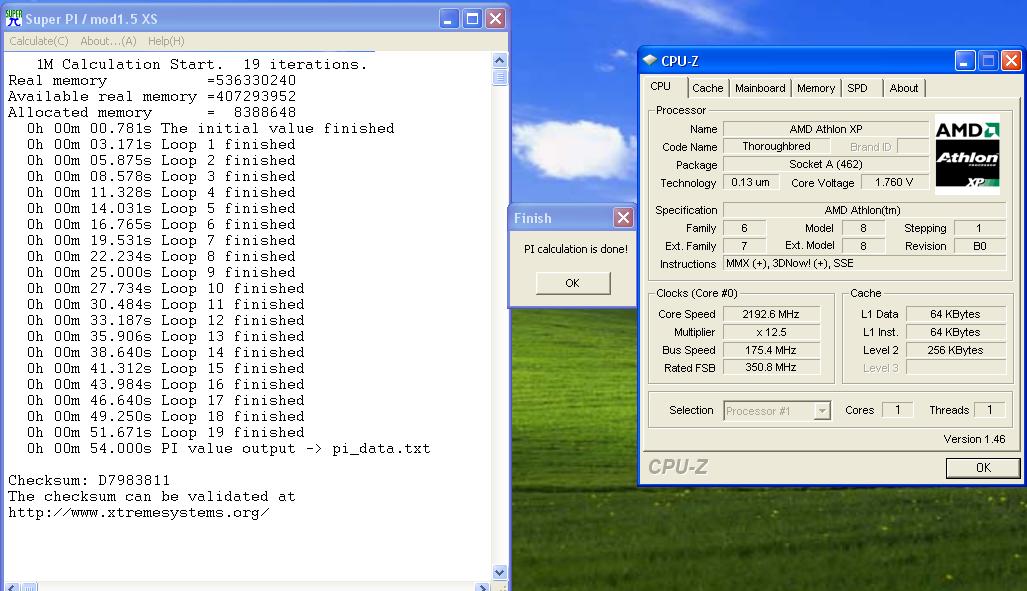The height and width of the screenshot is (591, 1027).
Task: Click the 'PI calculation is done!' message
Action: pos(576,249)
